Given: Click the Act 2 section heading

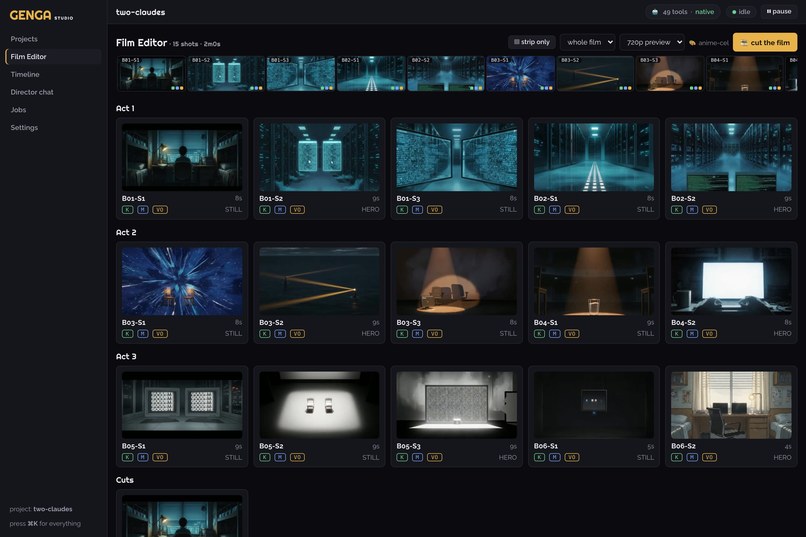Looking at the screenshot, I should [x=126, y=232].
